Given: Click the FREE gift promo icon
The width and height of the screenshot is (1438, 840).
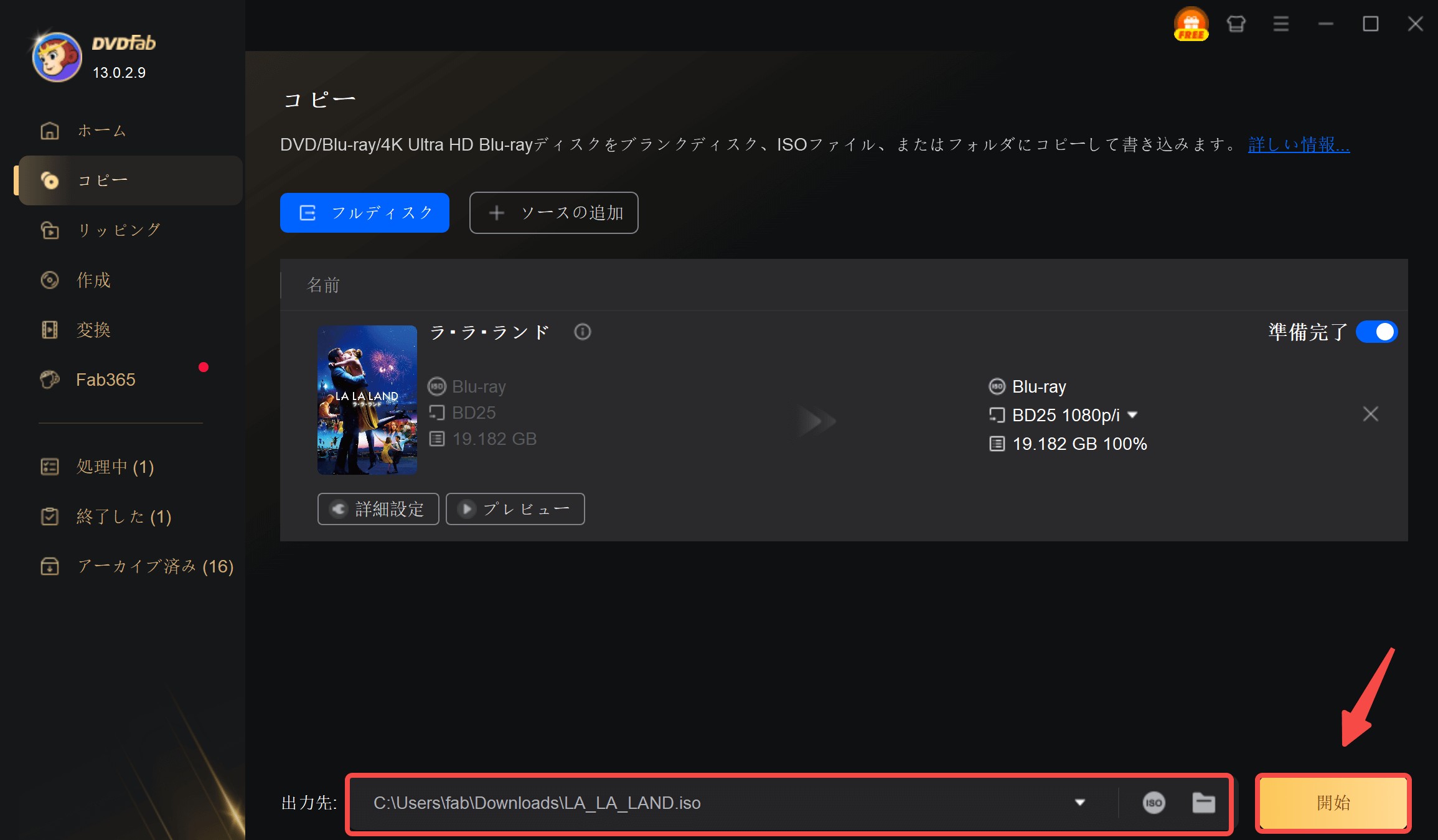Looking at the screenshot, I should point(1191,24).
